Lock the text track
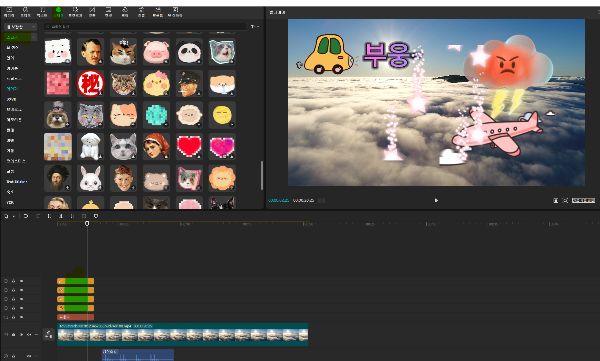This screenshot has height=361, width=600. tap(13, 317)
